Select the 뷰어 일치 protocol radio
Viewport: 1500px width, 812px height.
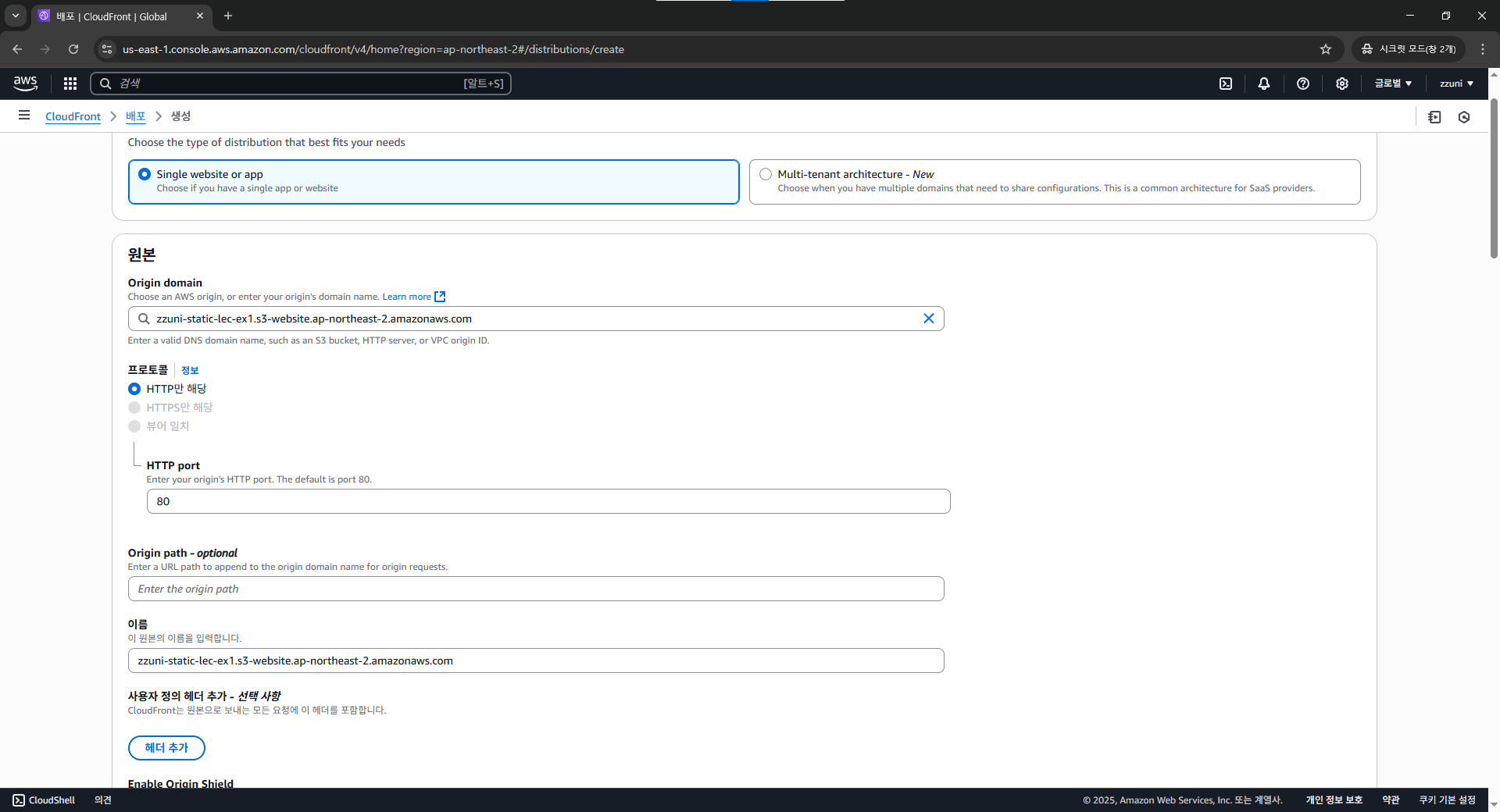tap(134, 426)
